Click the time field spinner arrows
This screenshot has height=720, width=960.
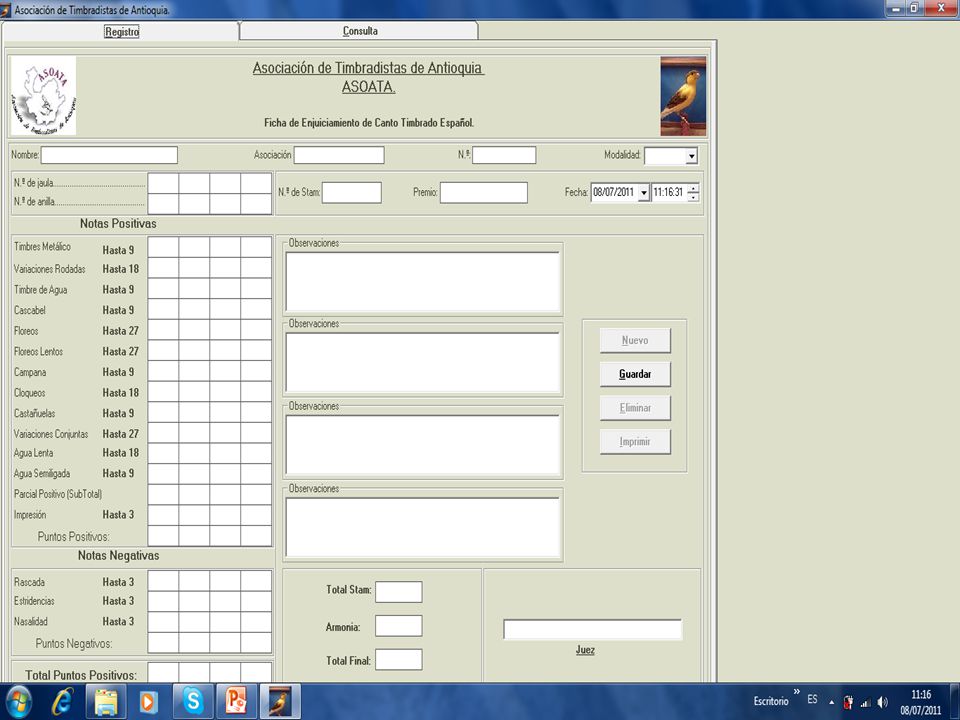click(x=693, y=192)
